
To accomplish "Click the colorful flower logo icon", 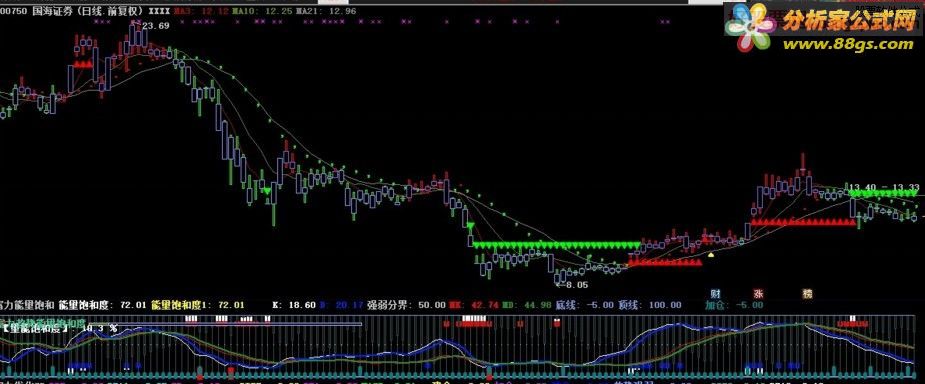I will (750, 29).
